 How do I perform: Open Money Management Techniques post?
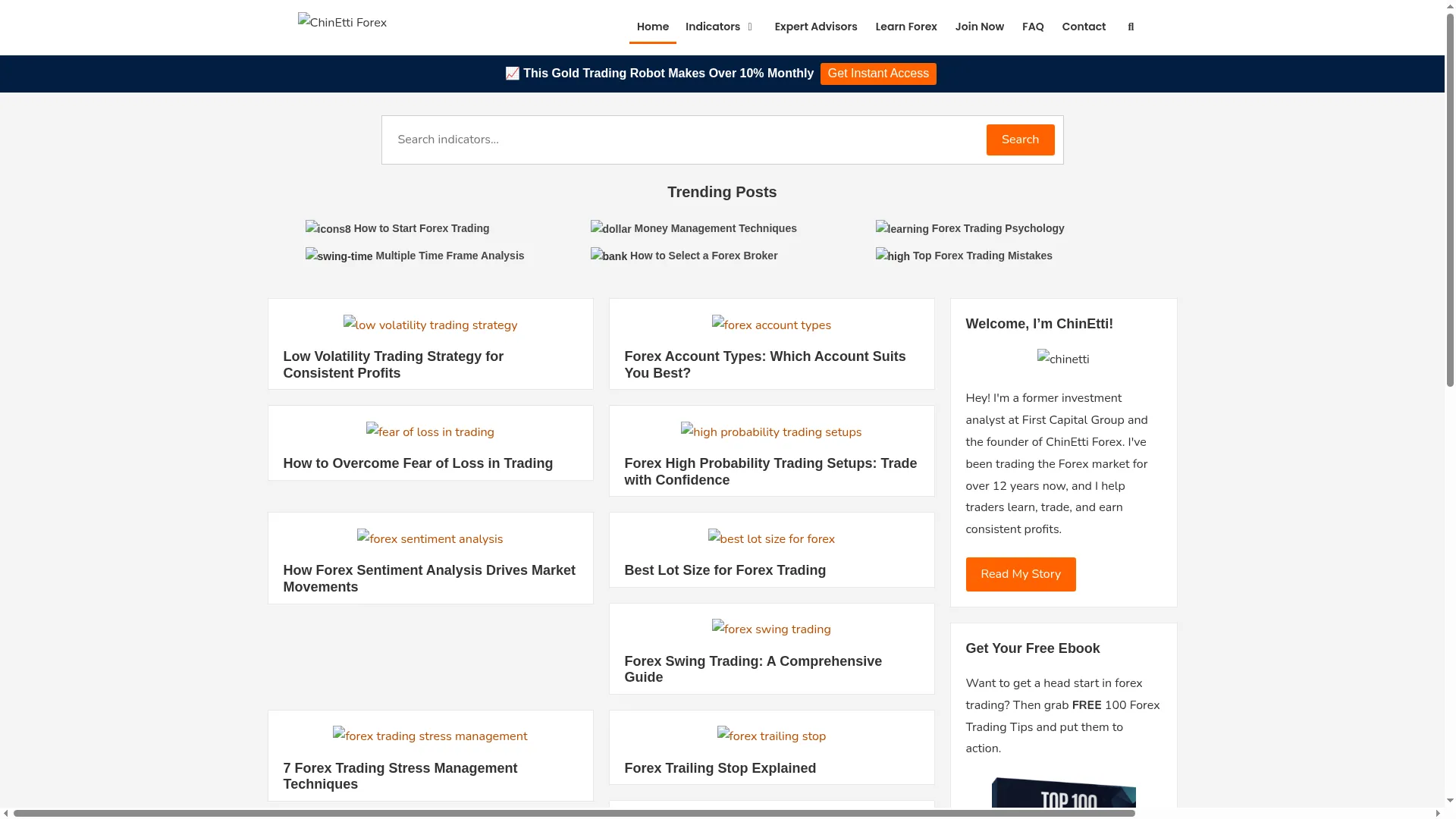(715, 228)
